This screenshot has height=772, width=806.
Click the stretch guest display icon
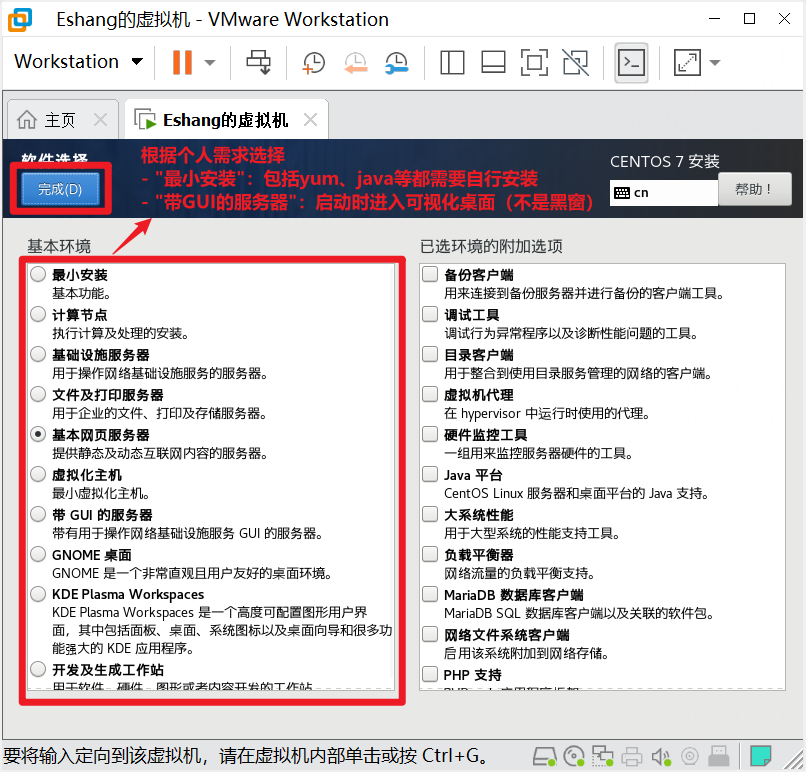coord(687,63)
